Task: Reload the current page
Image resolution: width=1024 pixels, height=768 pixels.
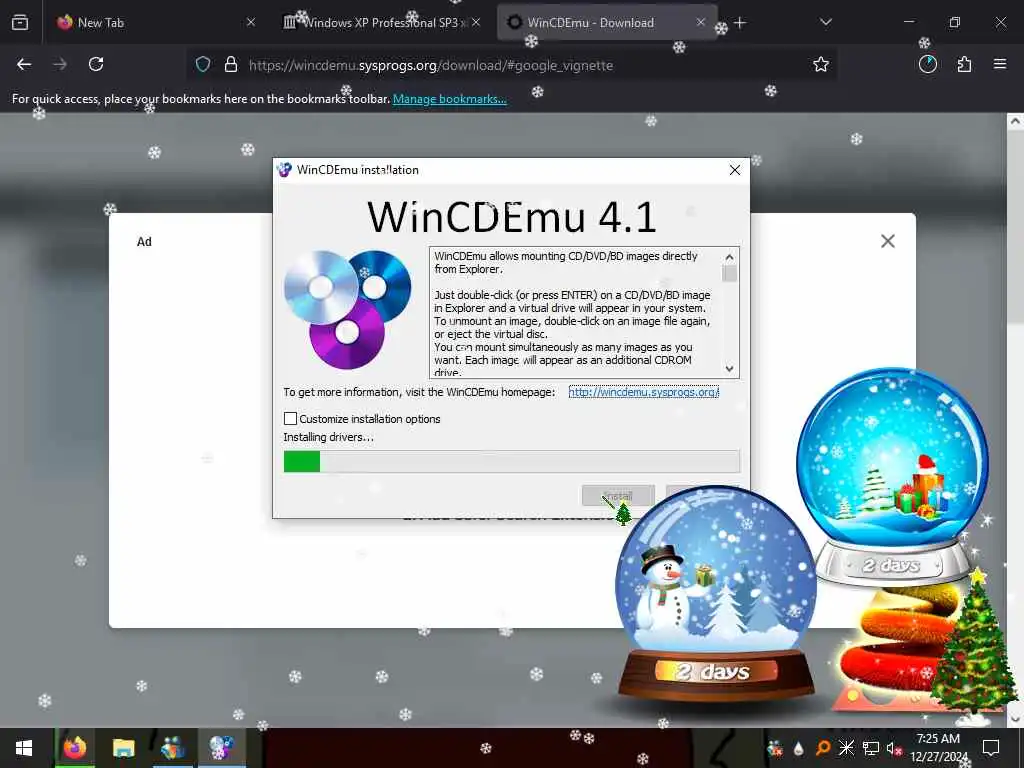Action: 96,64
